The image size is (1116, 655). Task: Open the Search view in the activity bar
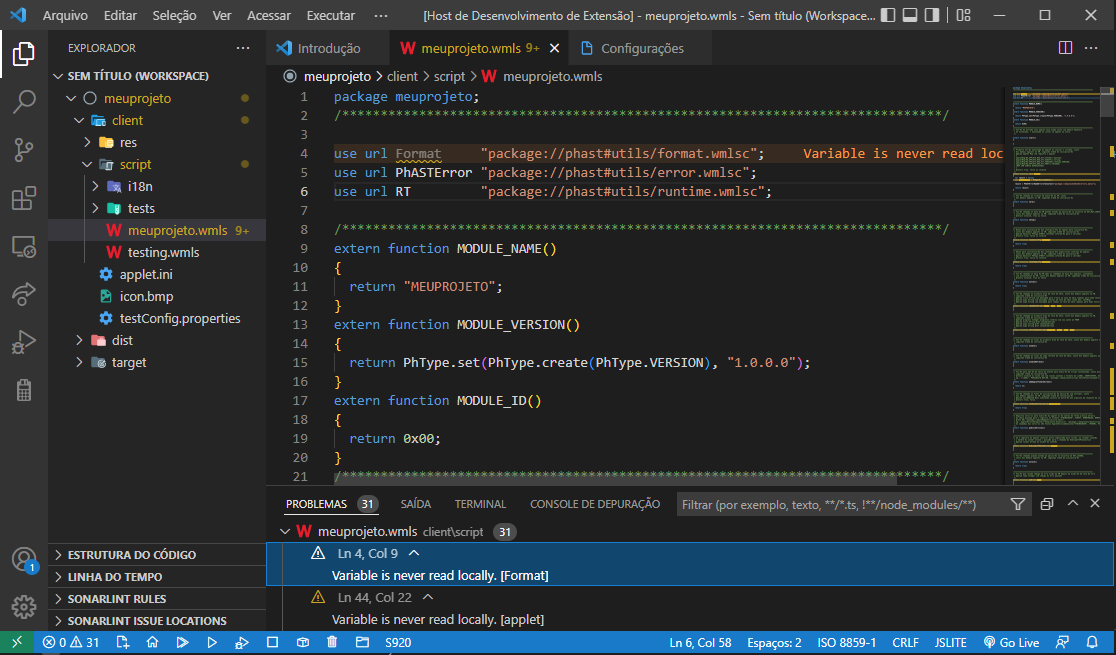tap(22, 100)
